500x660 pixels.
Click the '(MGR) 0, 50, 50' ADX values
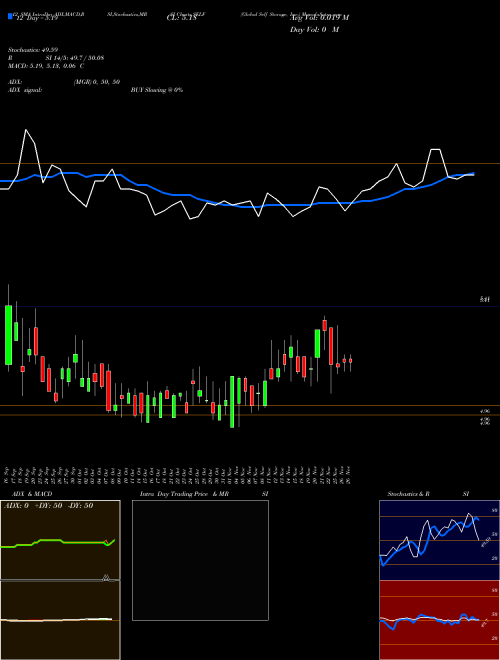(x=97, y=82)
